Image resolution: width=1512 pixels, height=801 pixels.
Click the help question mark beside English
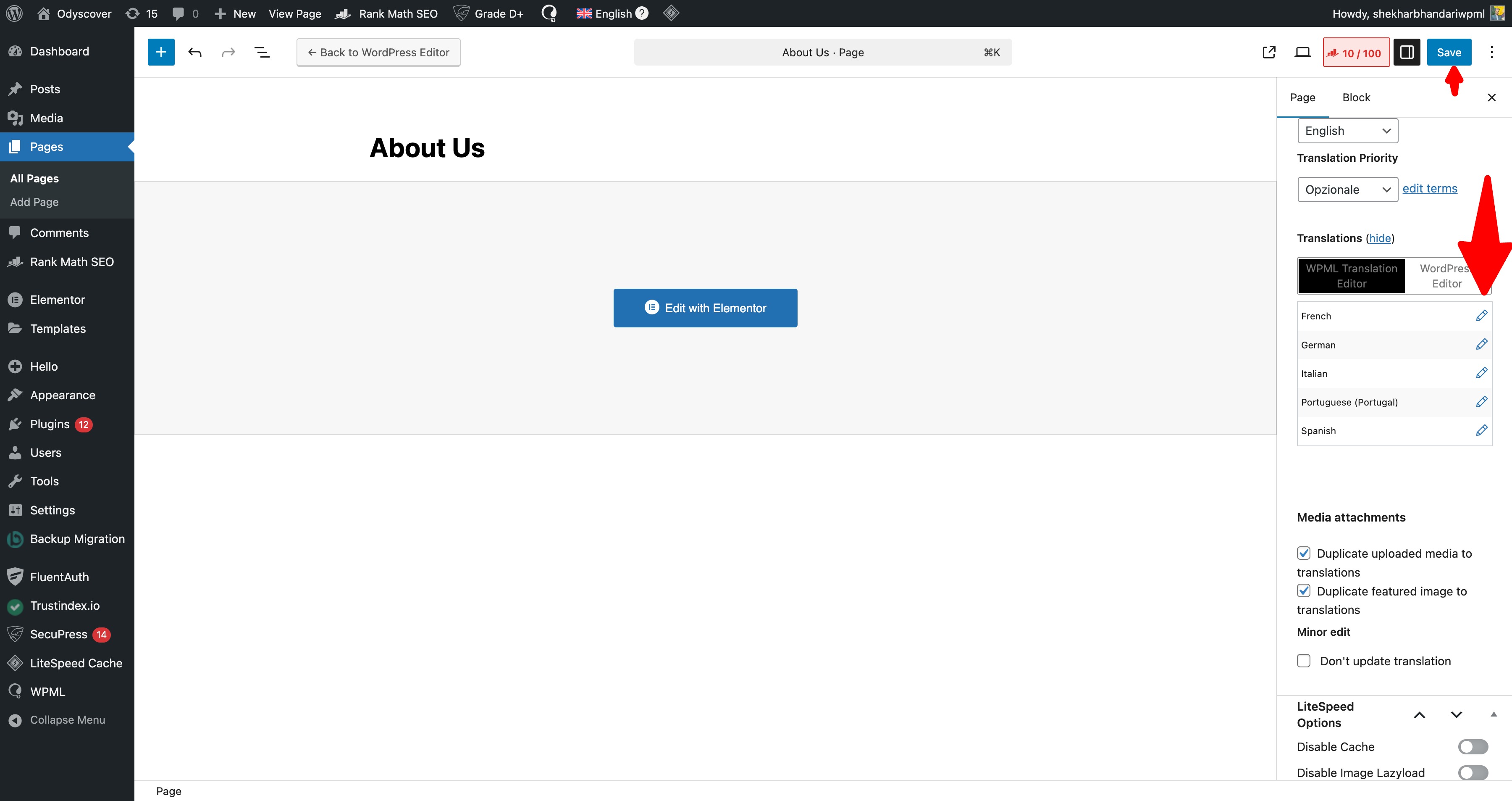click(x=642, y=13)
